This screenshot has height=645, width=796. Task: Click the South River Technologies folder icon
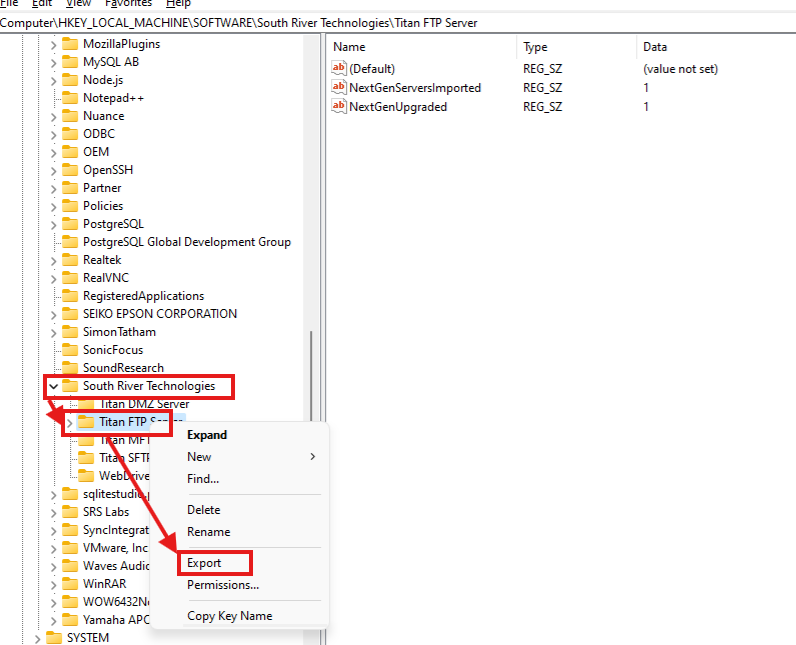pos(70,386)
